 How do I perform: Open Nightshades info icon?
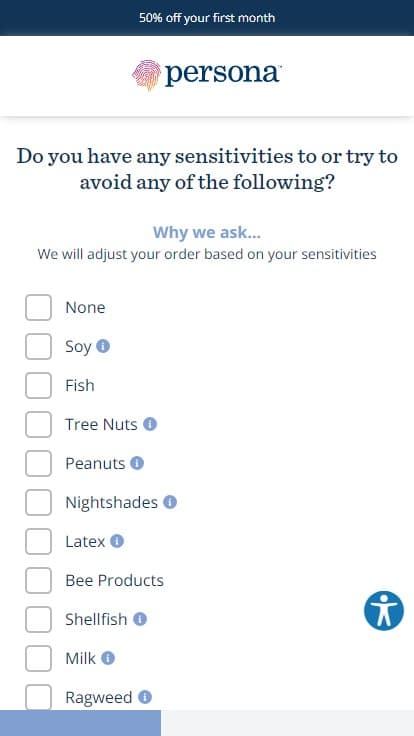170,502
